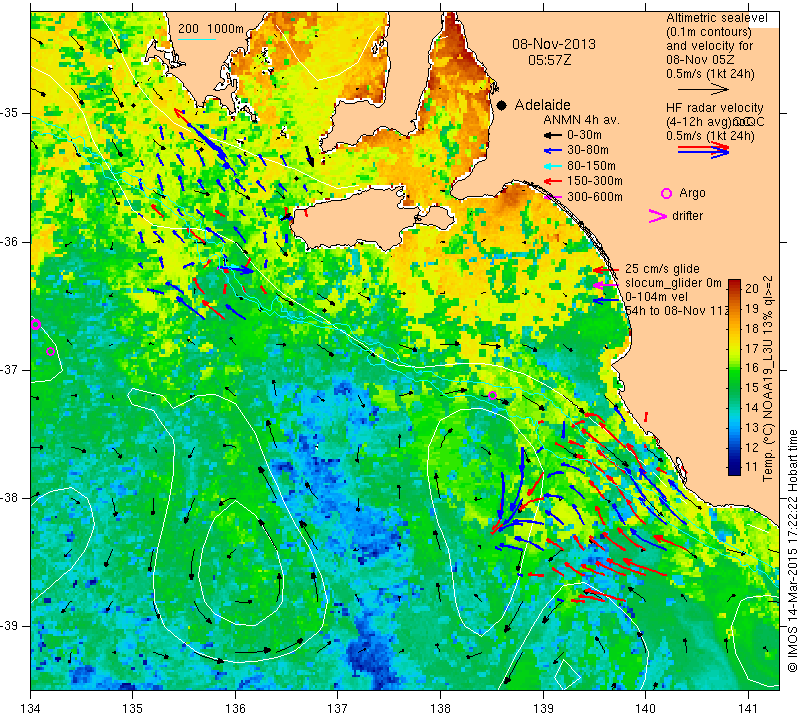The image size is (800, 720).
Task: Click the '136' longitude axis label
Action: point(236,709)
